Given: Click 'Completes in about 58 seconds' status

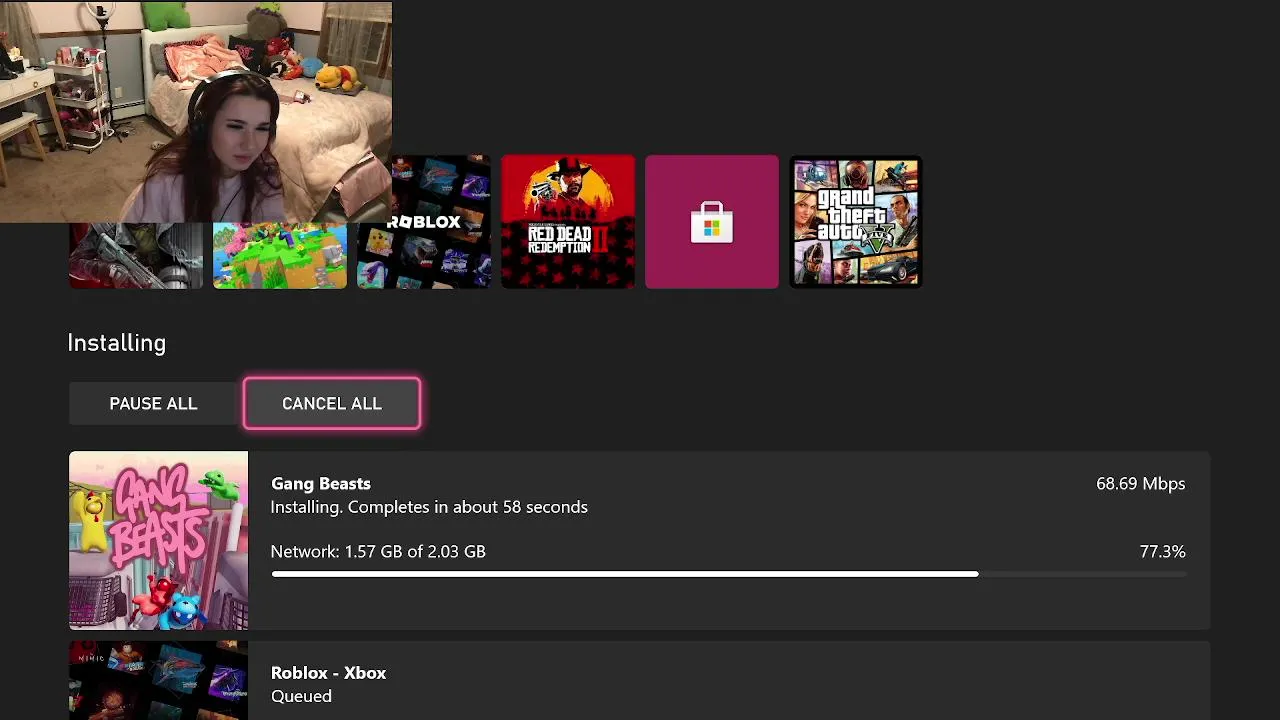Looking at the screenshot, I should (468, 507).
